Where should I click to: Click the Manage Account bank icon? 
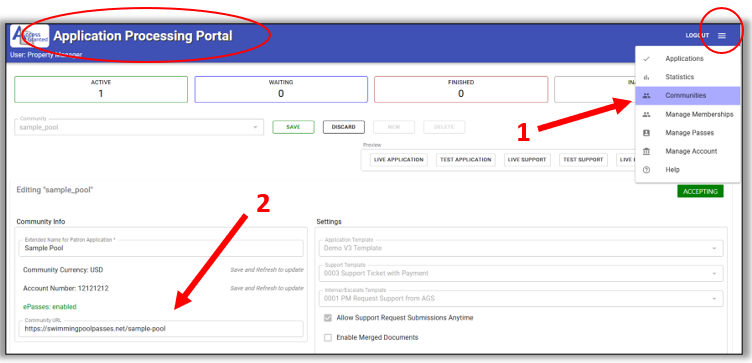pyautogui.click(x=646, y=151)
